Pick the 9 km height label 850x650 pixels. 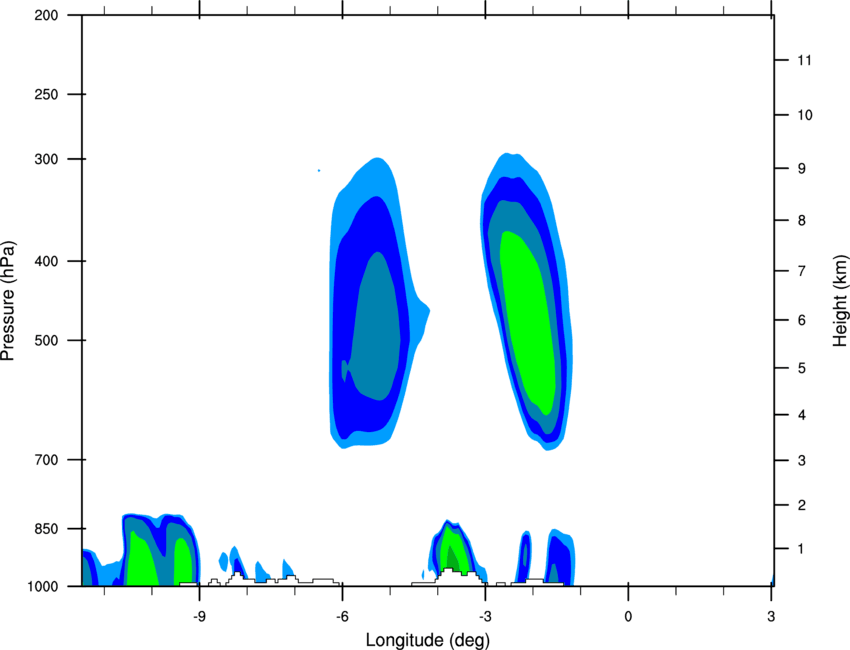[x=802, y=169]
